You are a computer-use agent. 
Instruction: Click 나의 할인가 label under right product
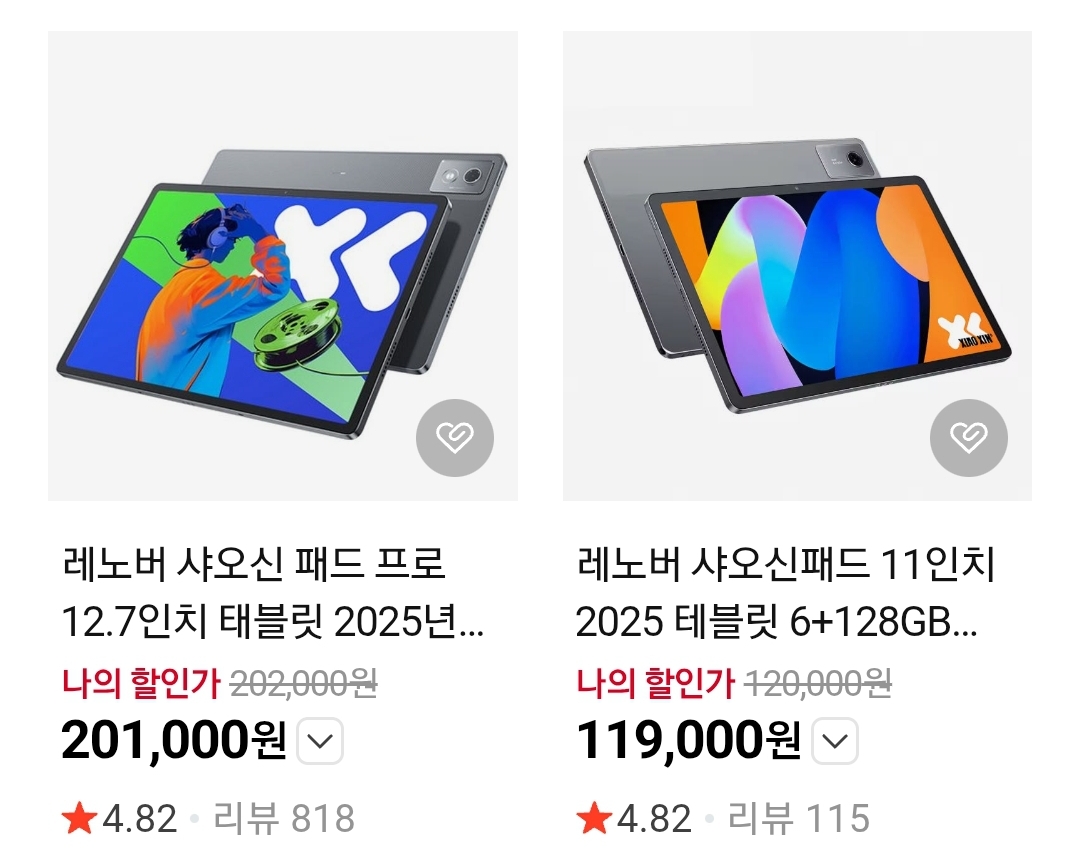pyautogui.click(x=656, y=683)
